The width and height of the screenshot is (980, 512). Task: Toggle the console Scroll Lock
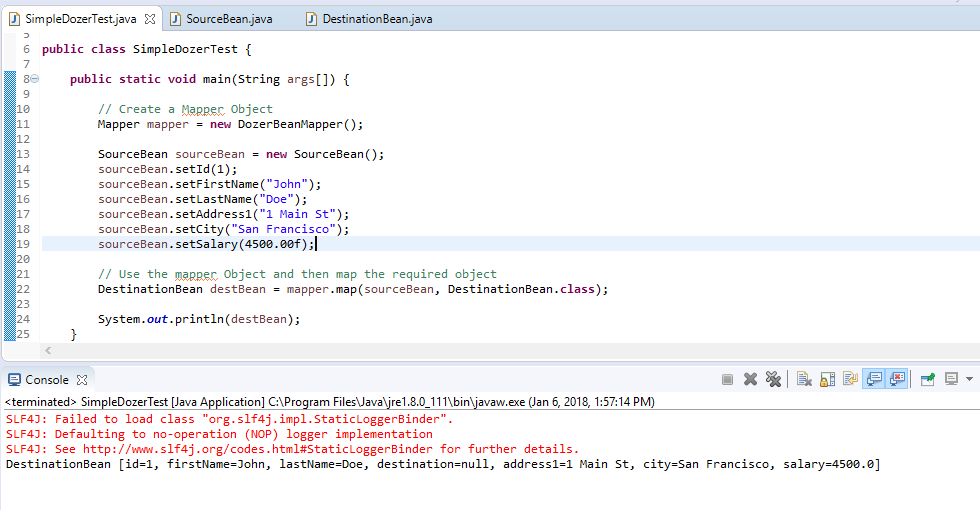[x=828, y=379]
